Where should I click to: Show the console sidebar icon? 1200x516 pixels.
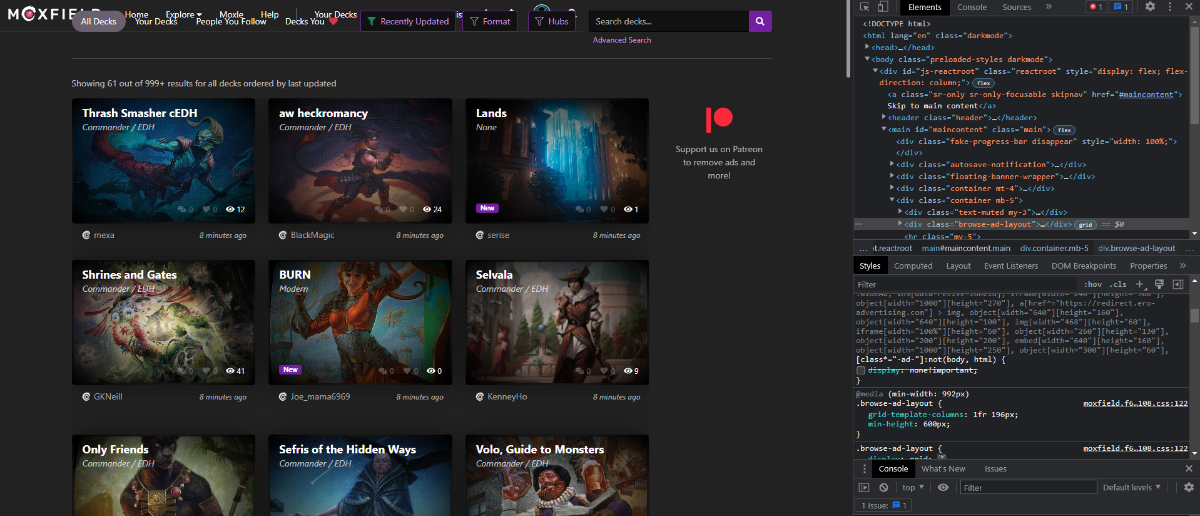865,487
